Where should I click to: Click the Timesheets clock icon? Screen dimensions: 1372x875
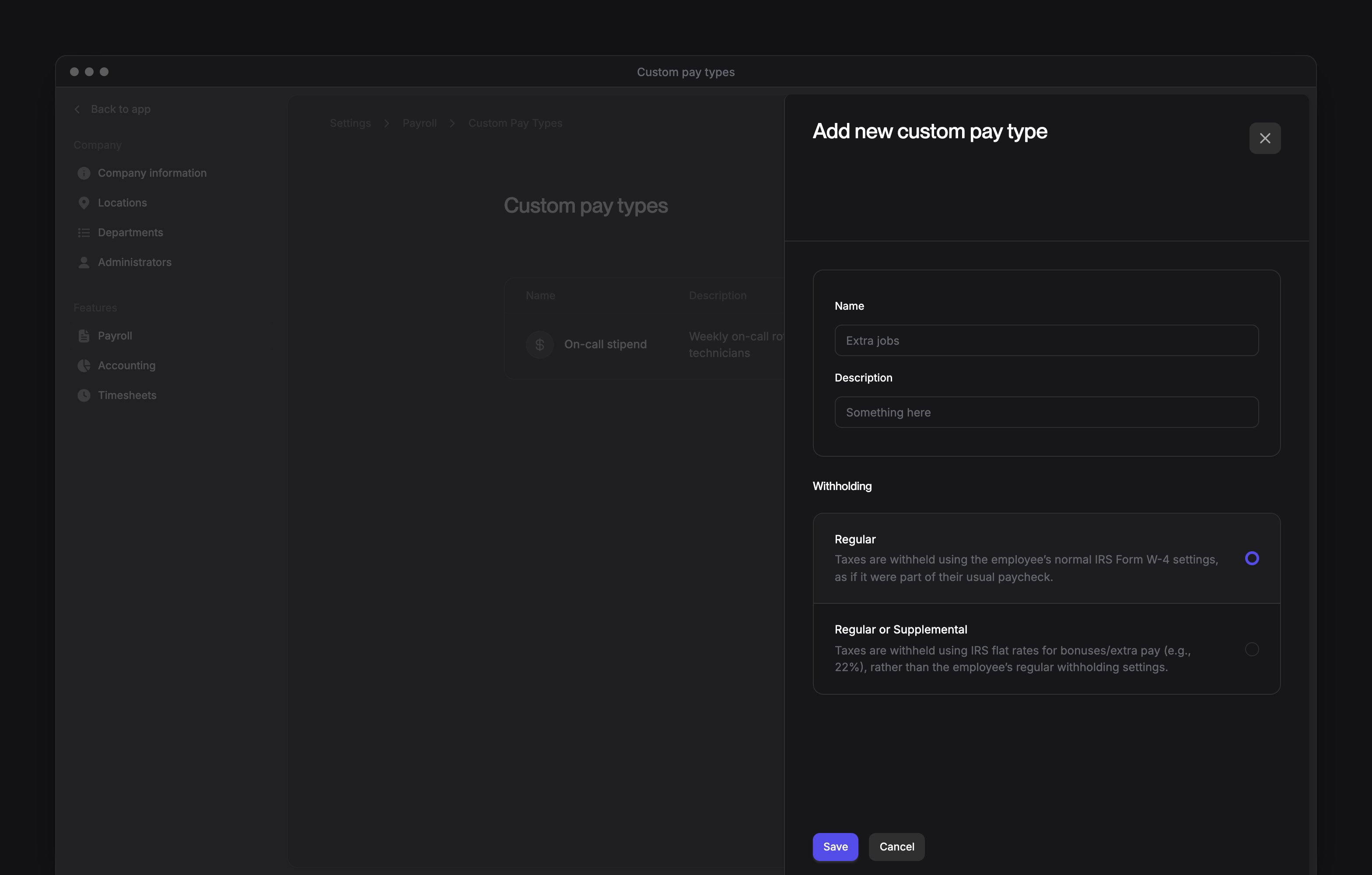pyautogui.click(x=84, y=395)
